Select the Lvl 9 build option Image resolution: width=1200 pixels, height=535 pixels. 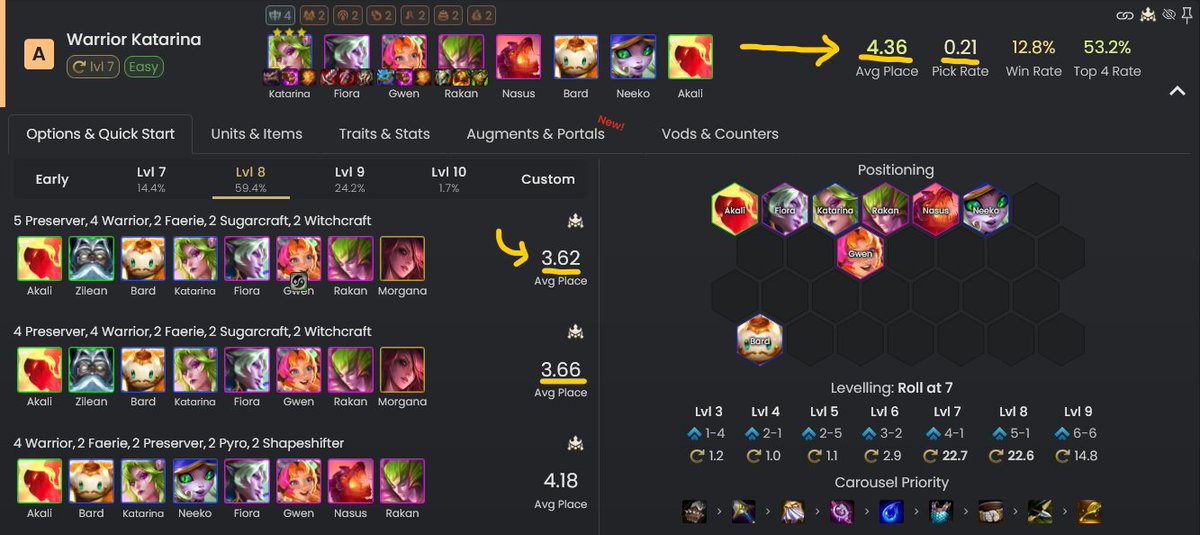(x=350, y=178)
